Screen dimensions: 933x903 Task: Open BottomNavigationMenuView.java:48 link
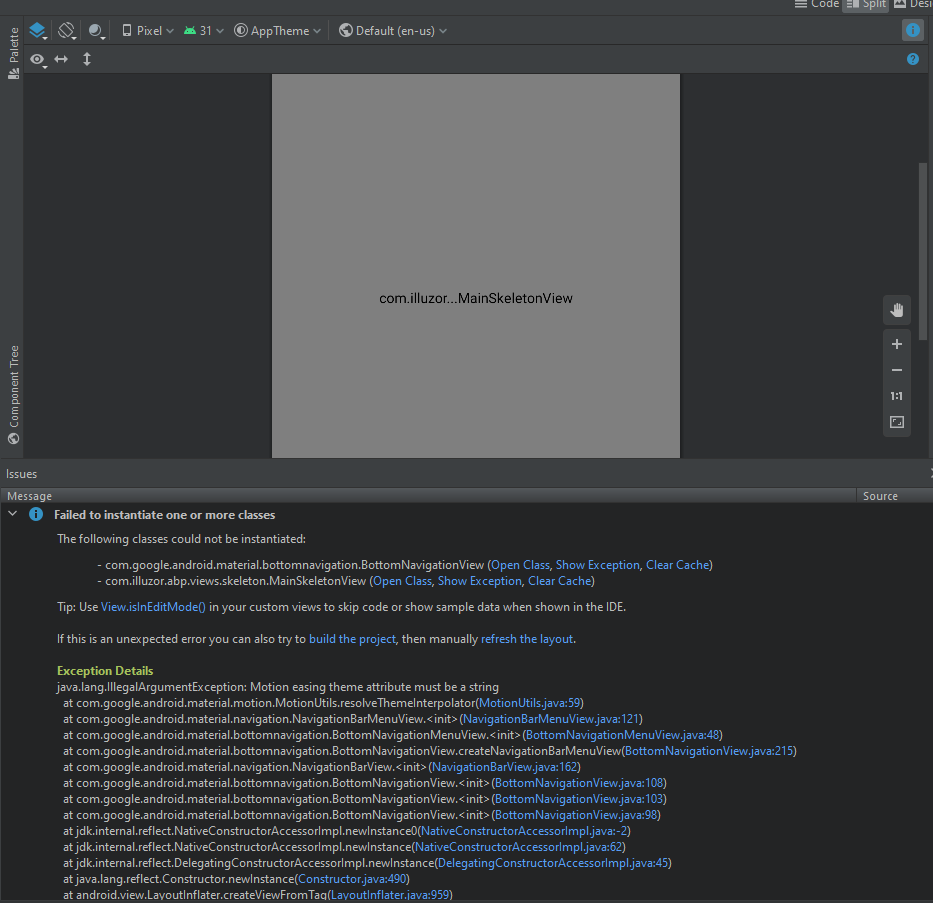pyautogui.click(x=622, y=735)
